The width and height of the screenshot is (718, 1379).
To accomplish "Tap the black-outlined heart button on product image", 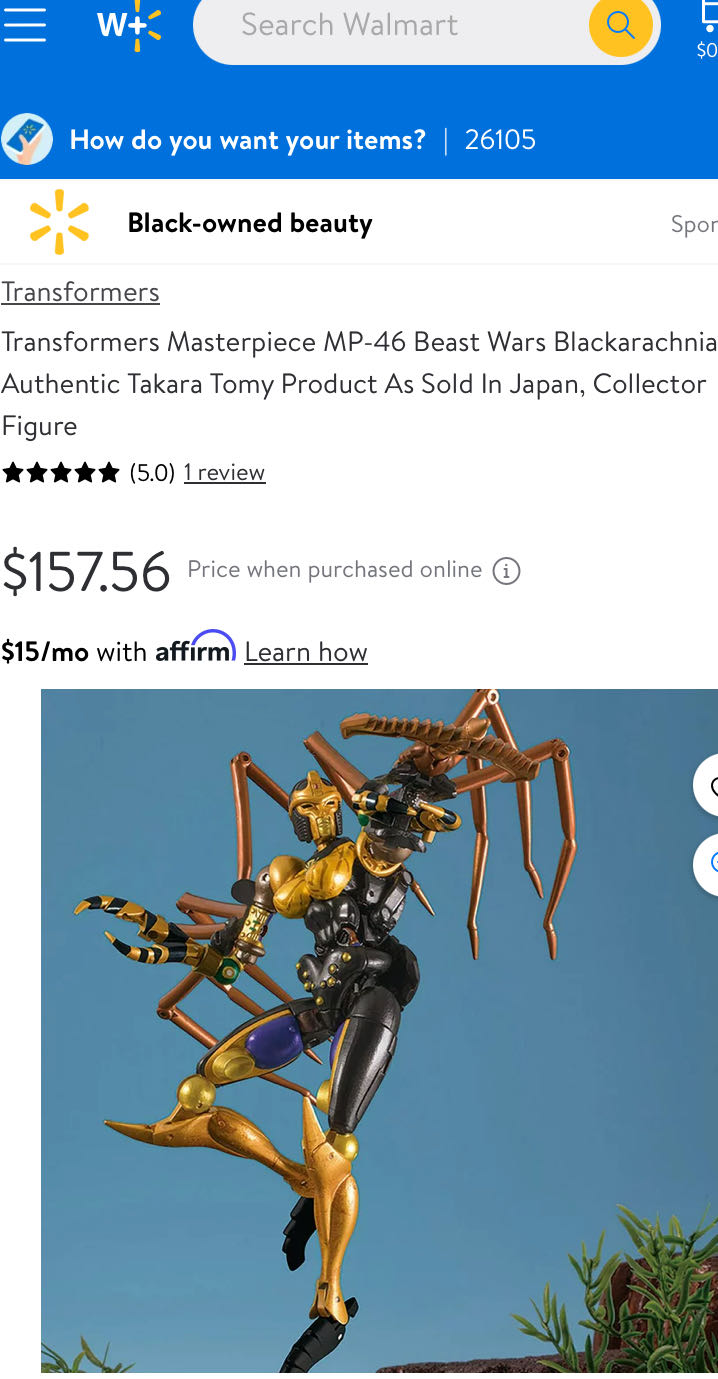I will (707, 785).
